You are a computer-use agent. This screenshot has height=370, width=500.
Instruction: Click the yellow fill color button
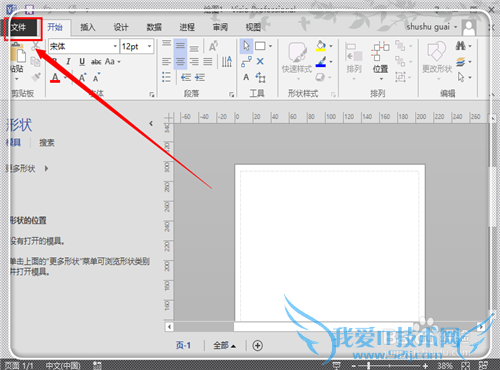click(321, 46)
